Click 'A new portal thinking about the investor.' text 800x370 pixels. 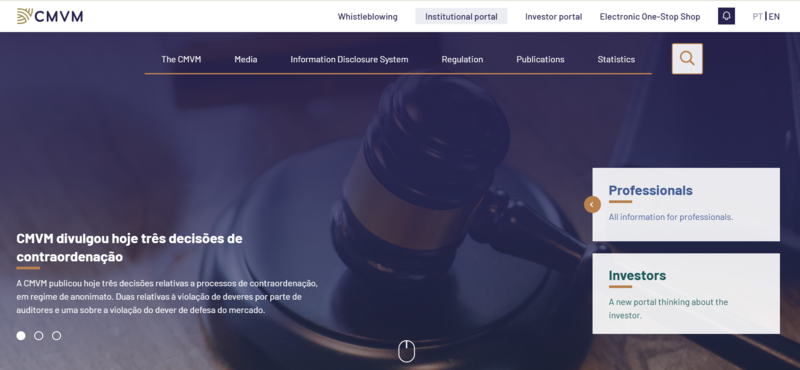click(x=668, y=309)
